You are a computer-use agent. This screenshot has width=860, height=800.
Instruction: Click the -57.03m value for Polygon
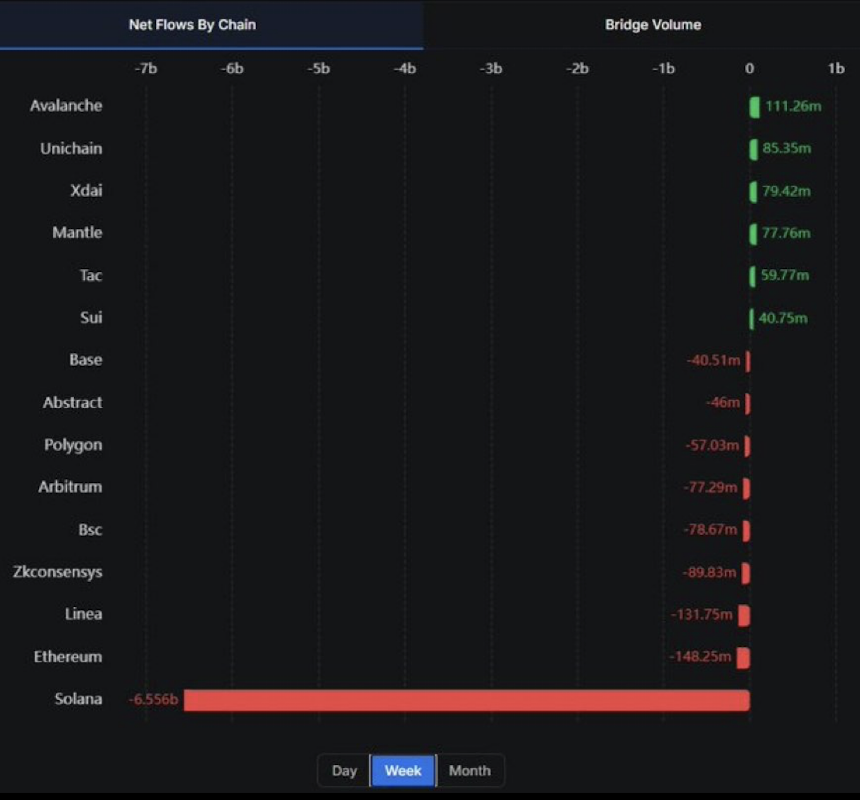click(x=712, y=445)
